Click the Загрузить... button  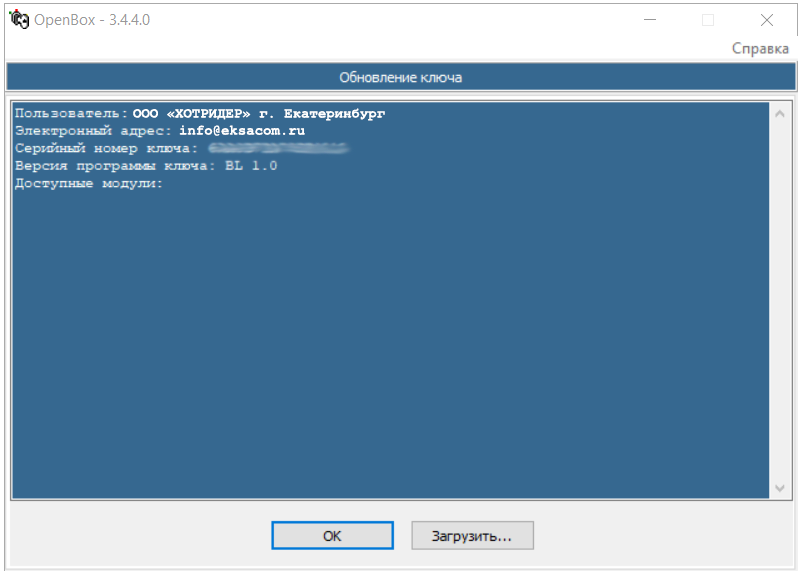472,536
